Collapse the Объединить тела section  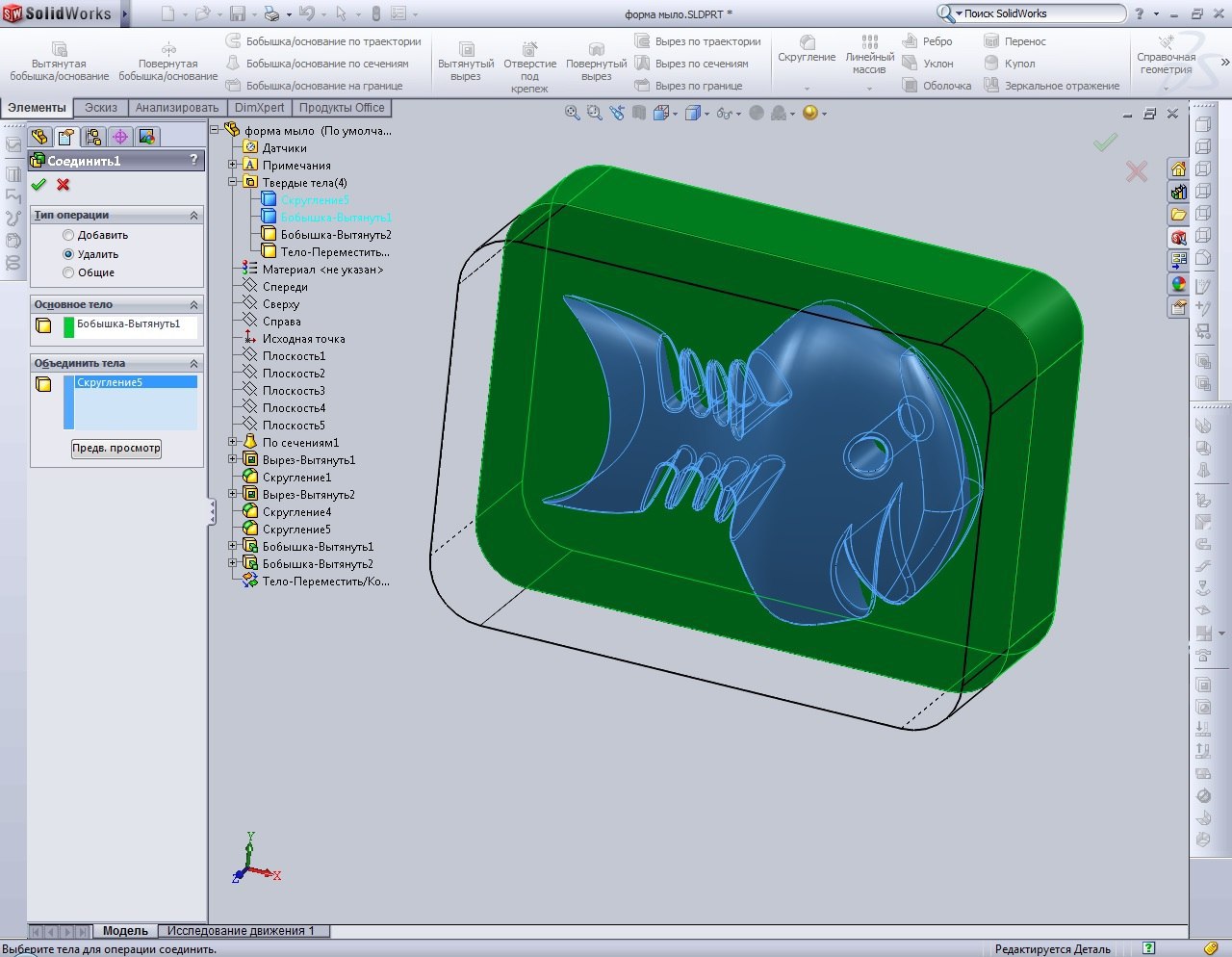pos(193,364)
